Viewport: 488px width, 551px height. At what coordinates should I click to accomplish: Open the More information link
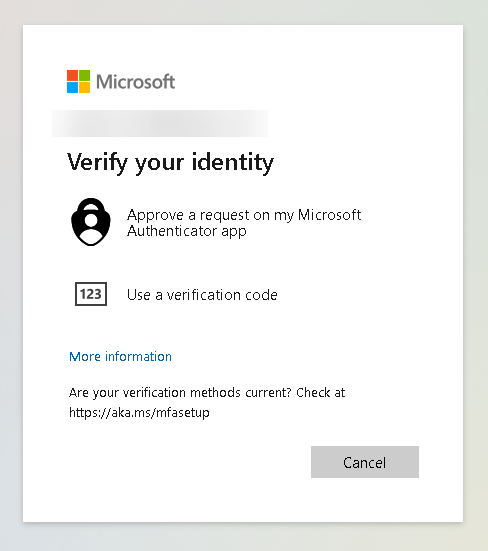click(x=120, y=357)
